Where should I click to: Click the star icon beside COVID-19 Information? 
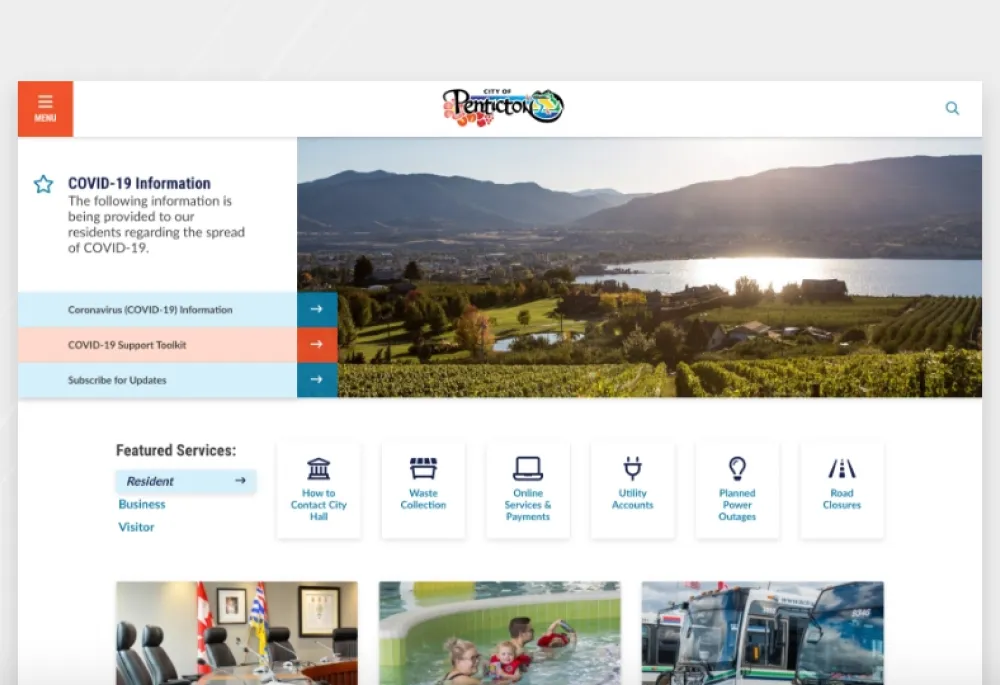(x=43, y=184)
